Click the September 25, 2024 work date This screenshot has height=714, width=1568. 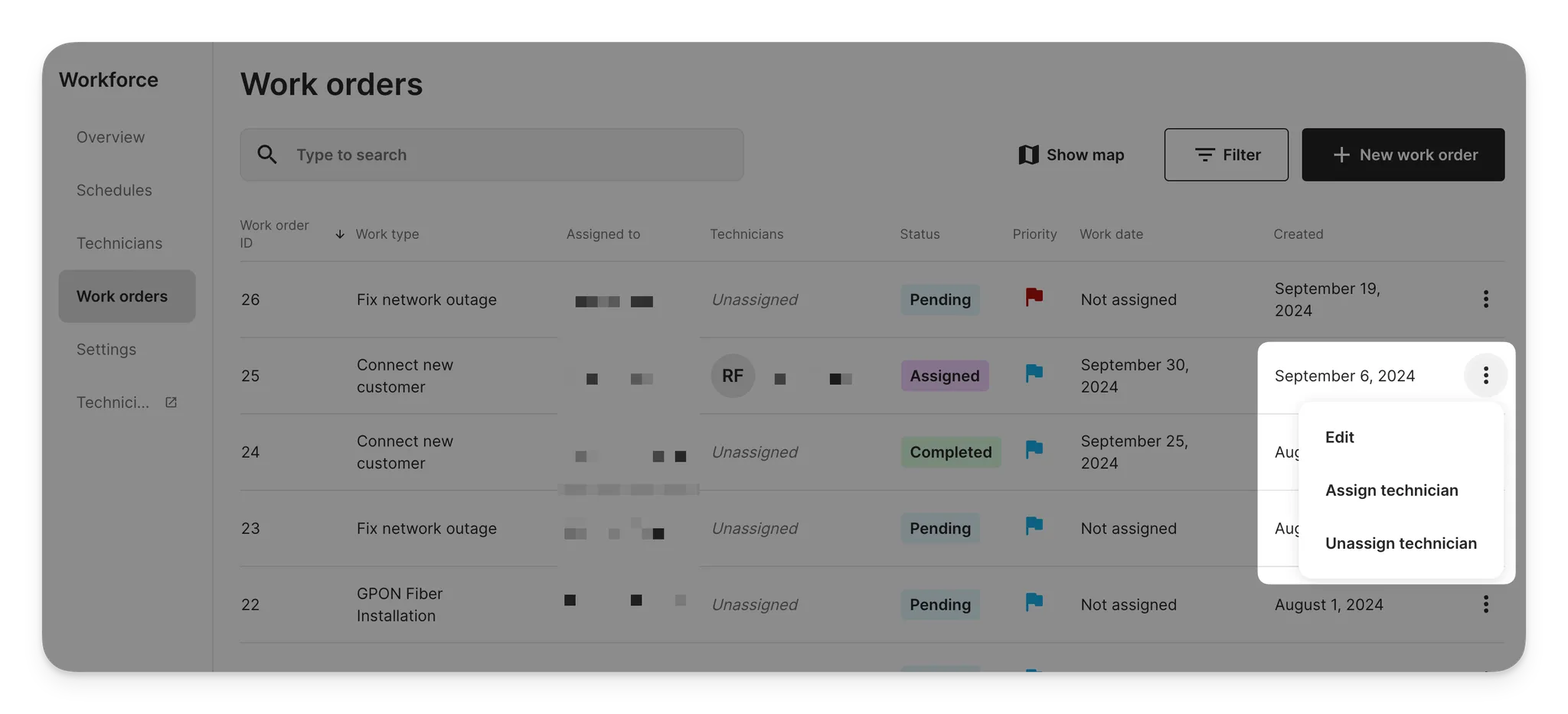tap(1134, 452)
